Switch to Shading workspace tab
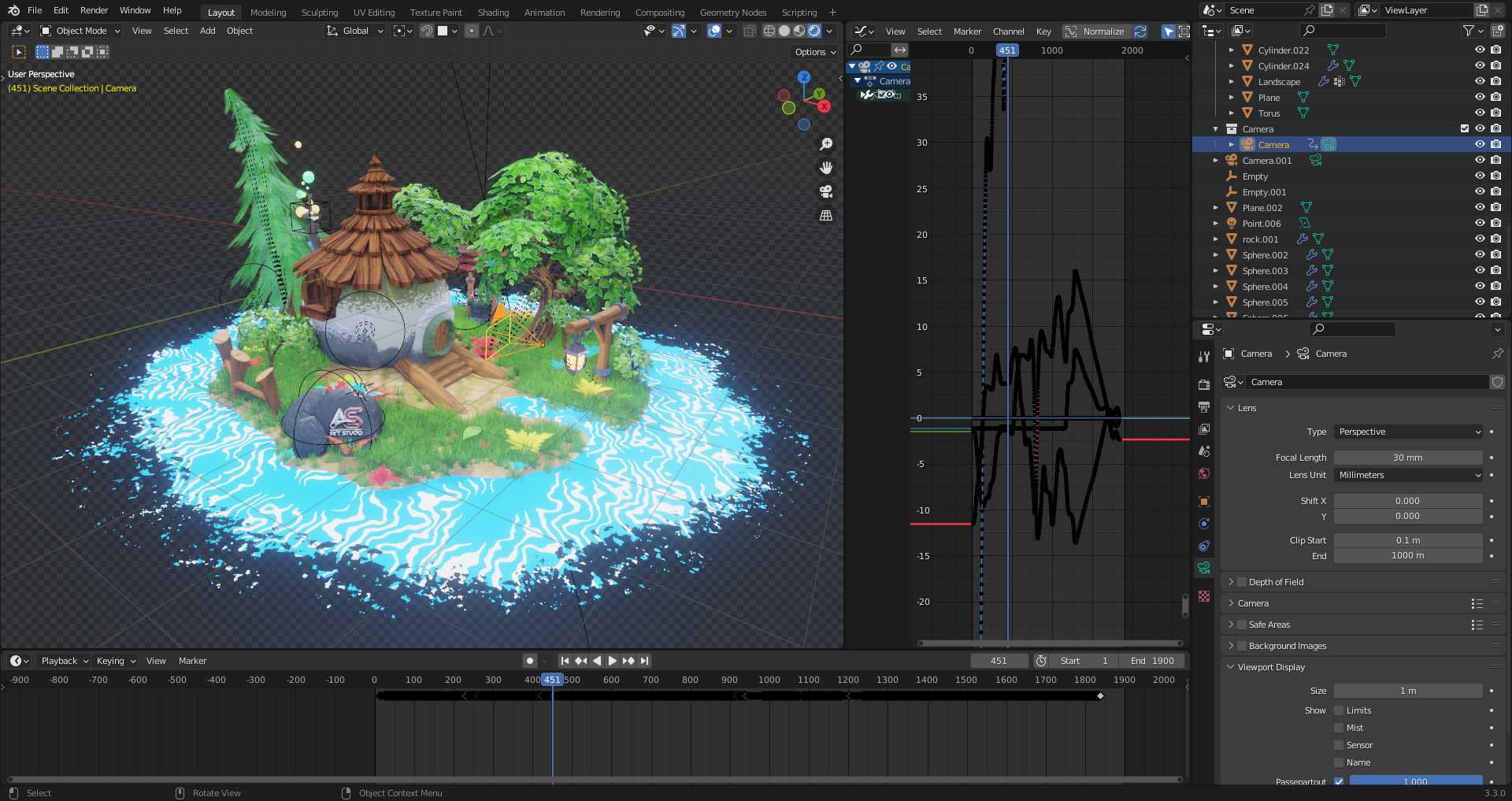This screenshot has width=1512, height=801. pyautogui.click(x=493, y=12)
